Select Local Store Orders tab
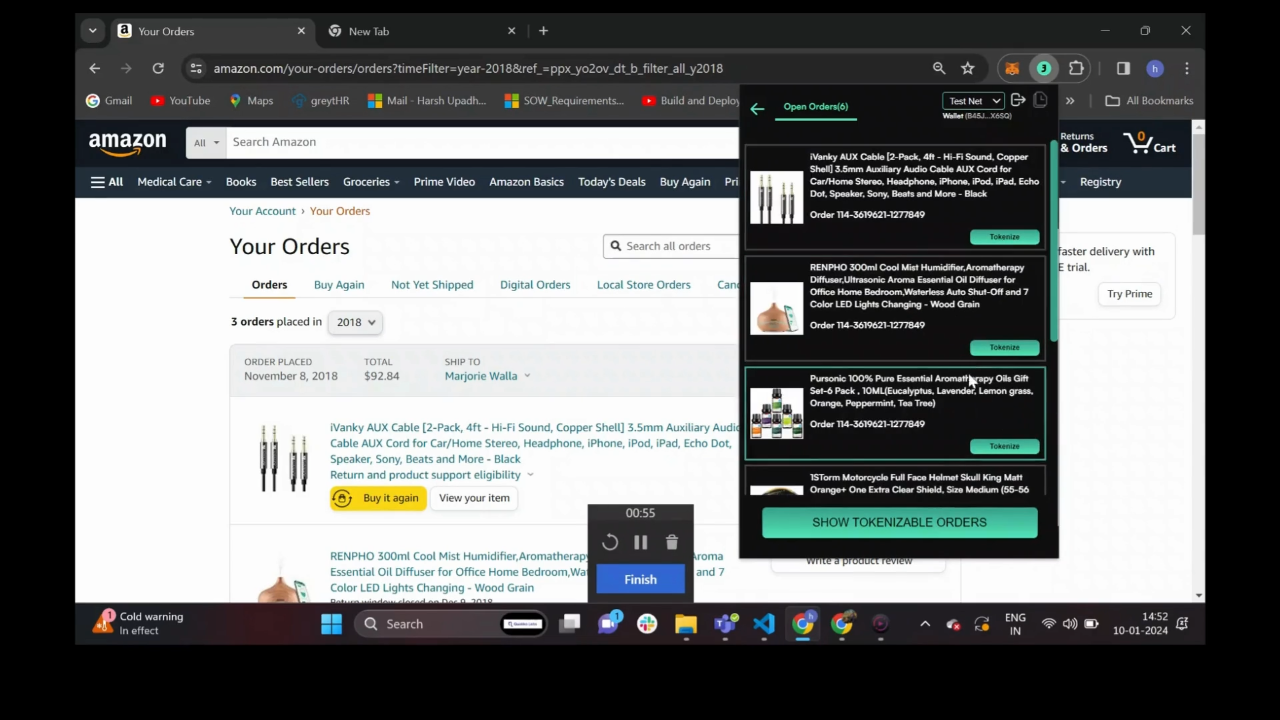This screenshot has height=720, width=1280. [644, 285]
